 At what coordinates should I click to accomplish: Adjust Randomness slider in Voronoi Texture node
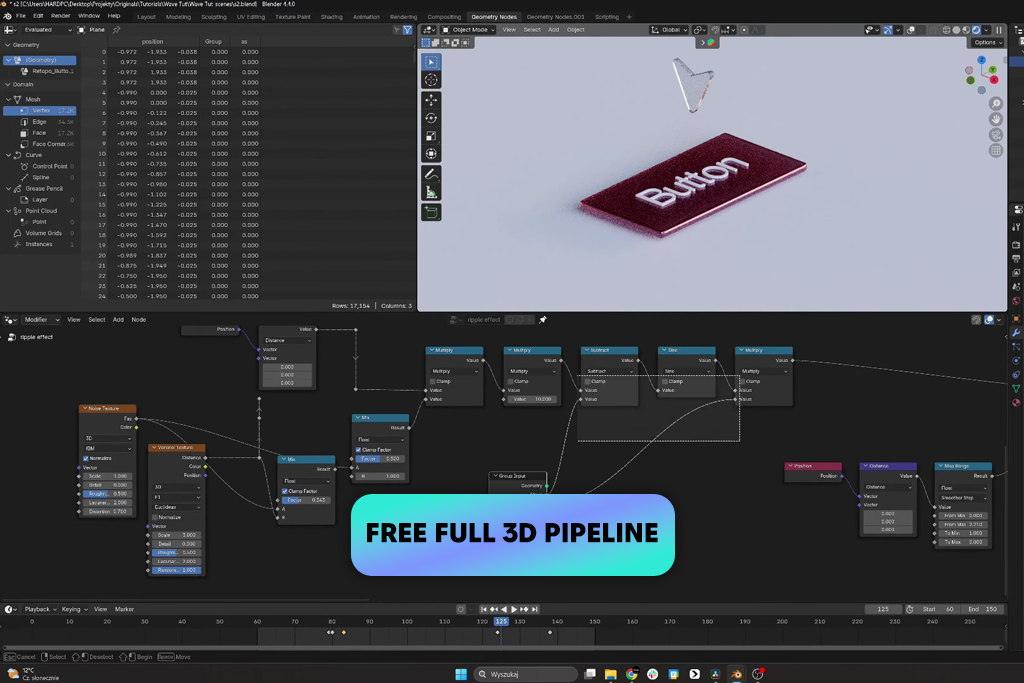[x=176, y=570]
